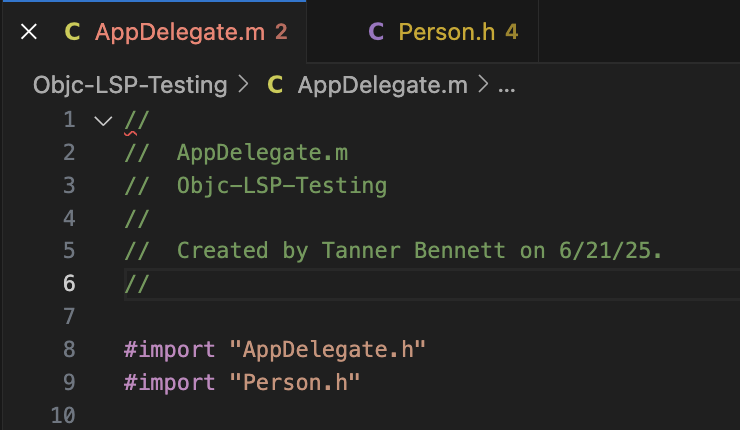Click the "AppDelegate.h" import string
740x430 pixels.
click(x=328, y=350)
